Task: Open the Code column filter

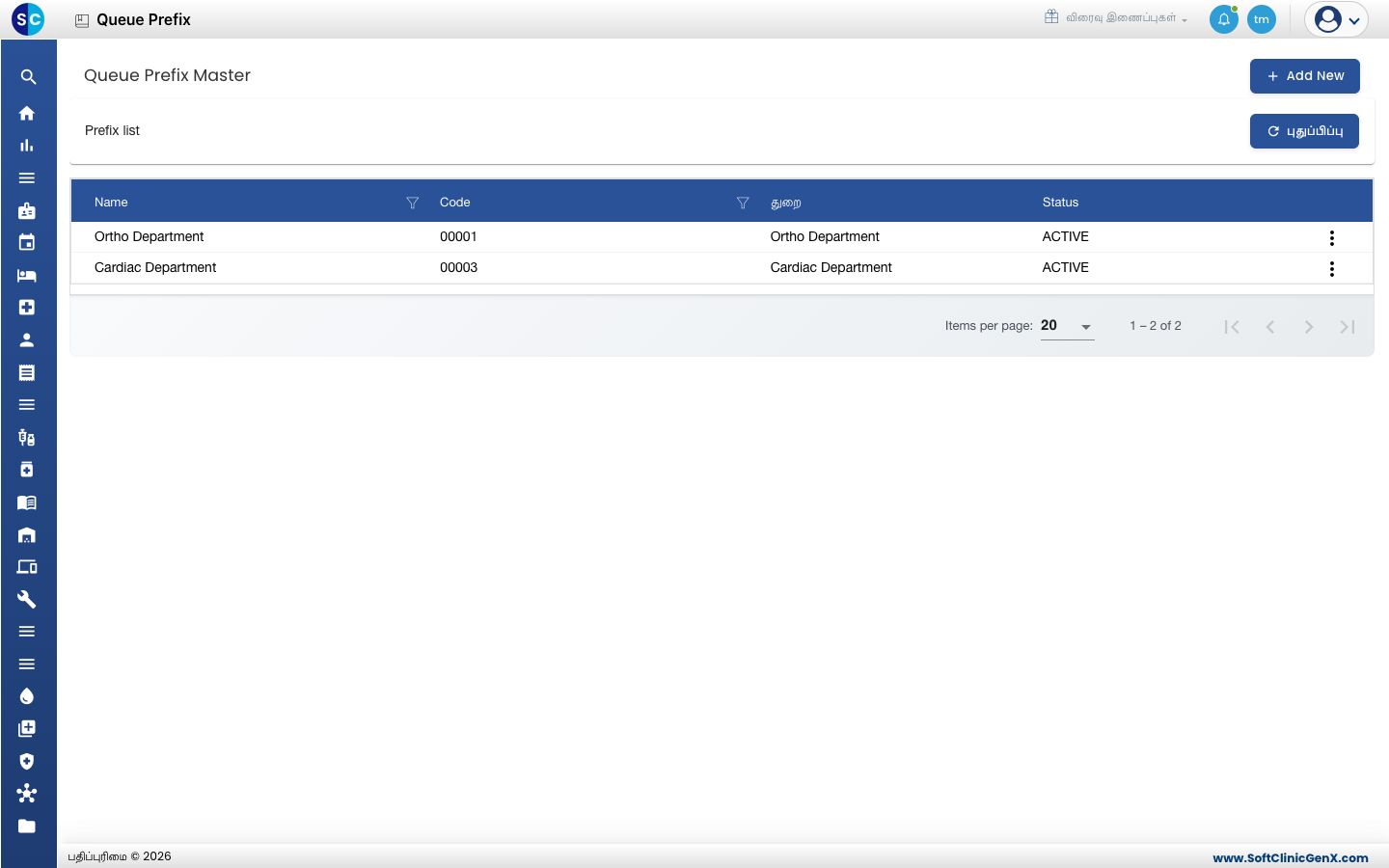Action: coord(743,203)
